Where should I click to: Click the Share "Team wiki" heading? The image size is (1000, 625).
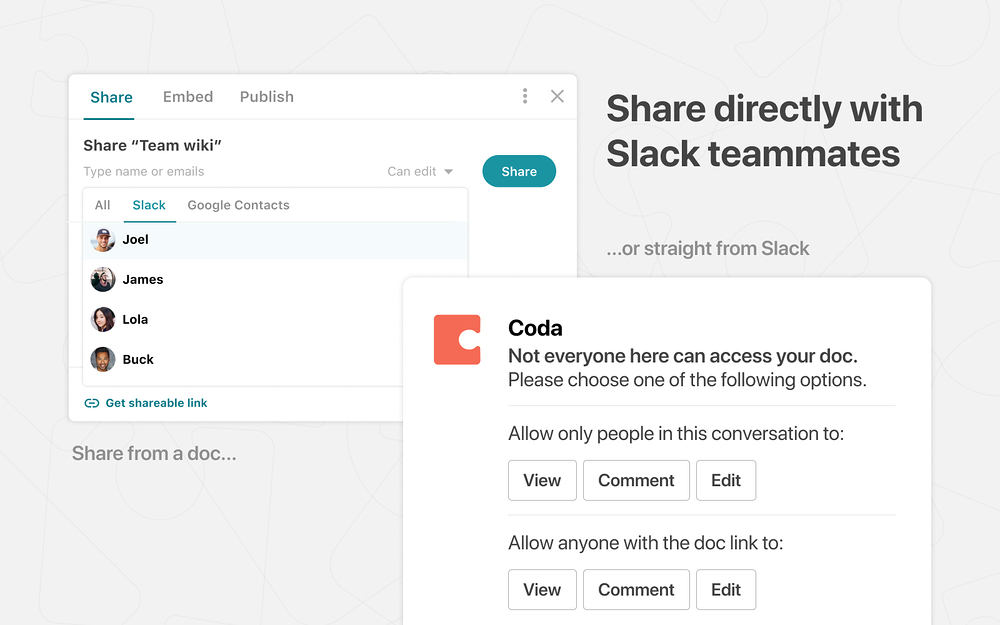pos(152,145)
